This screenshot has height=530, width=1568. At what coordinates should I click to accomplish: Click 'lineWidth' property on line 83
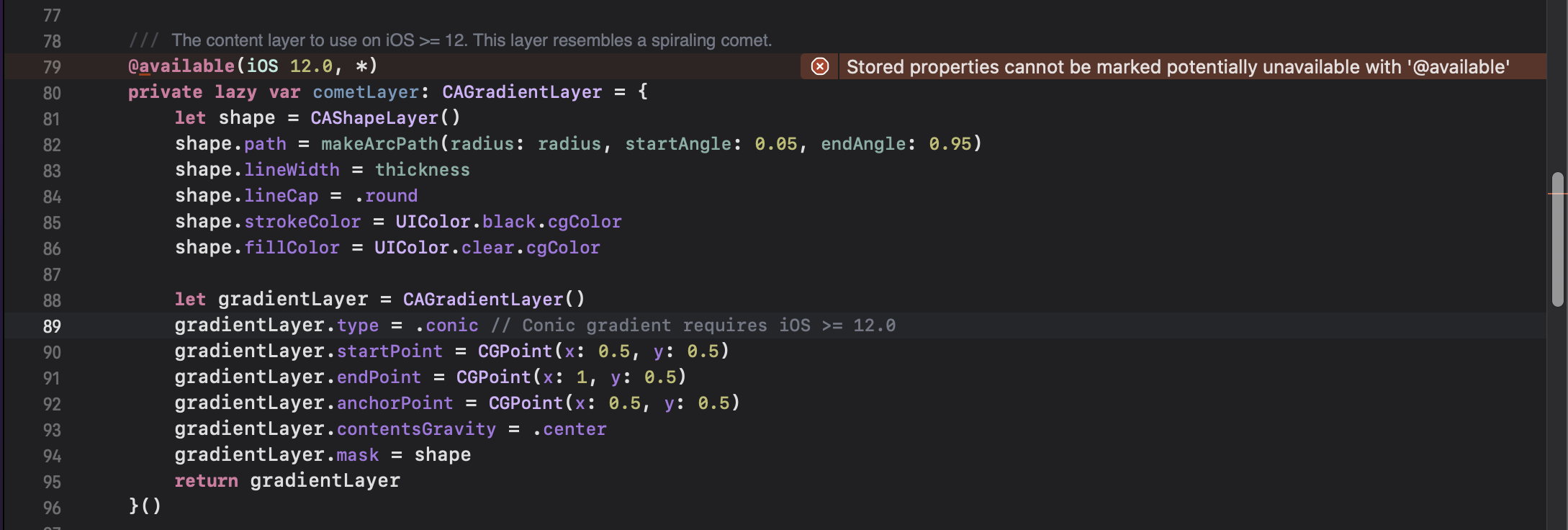[x=292, y=170]
